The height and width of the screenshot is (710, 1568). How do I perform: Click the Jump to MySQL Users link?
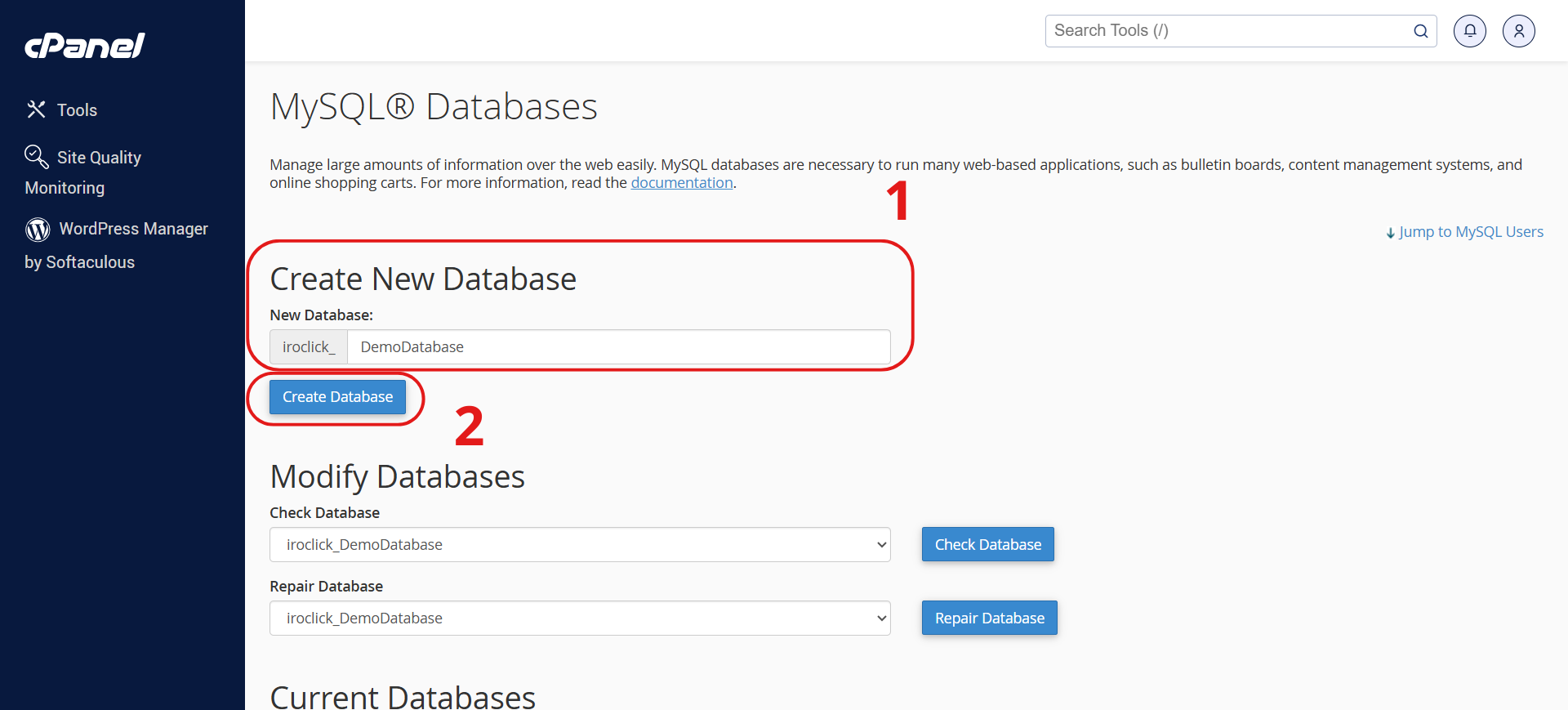click(x=1471, y=232)
